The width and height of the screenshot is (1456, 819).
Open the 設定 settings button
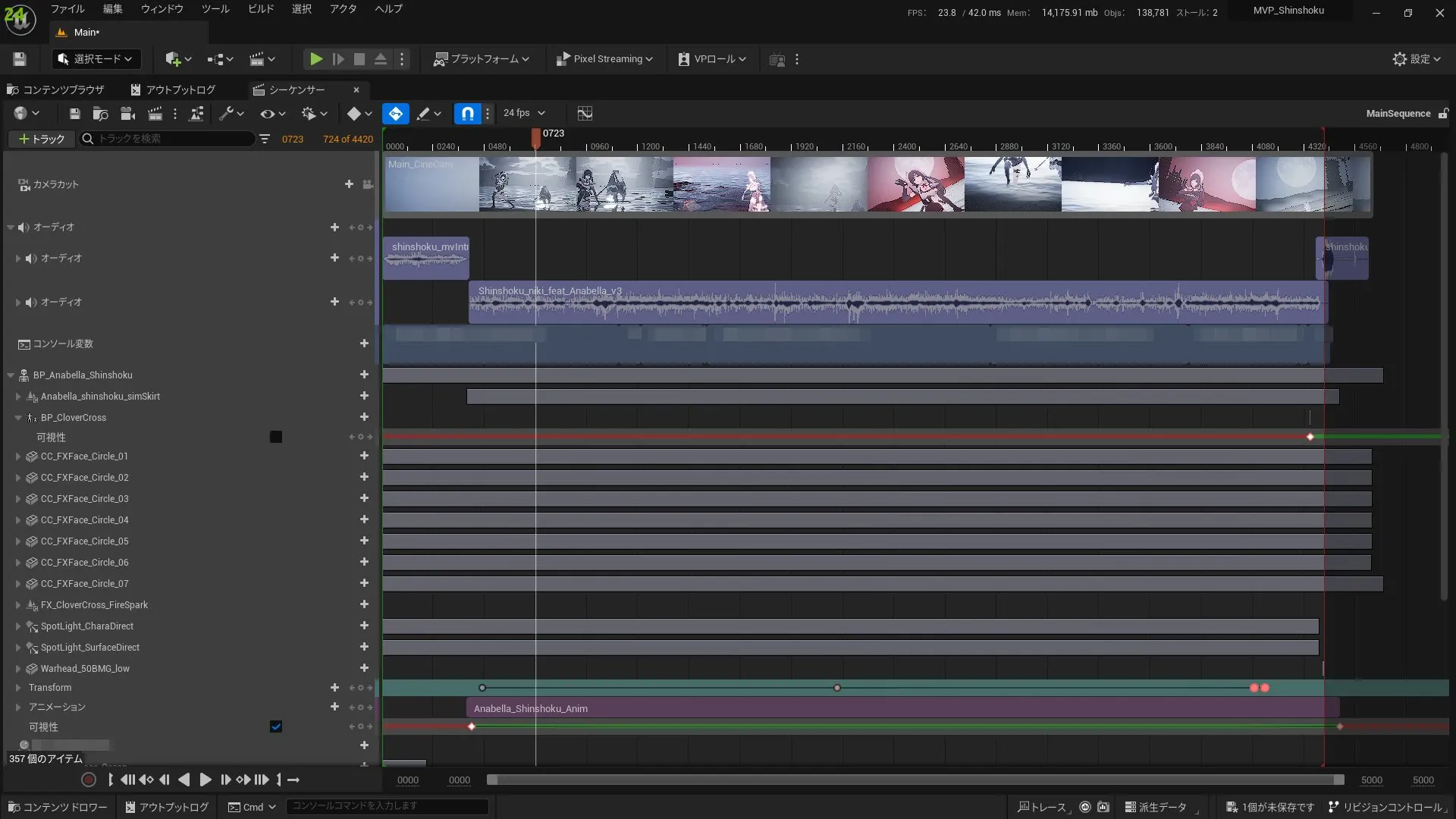coord(1417,59)
